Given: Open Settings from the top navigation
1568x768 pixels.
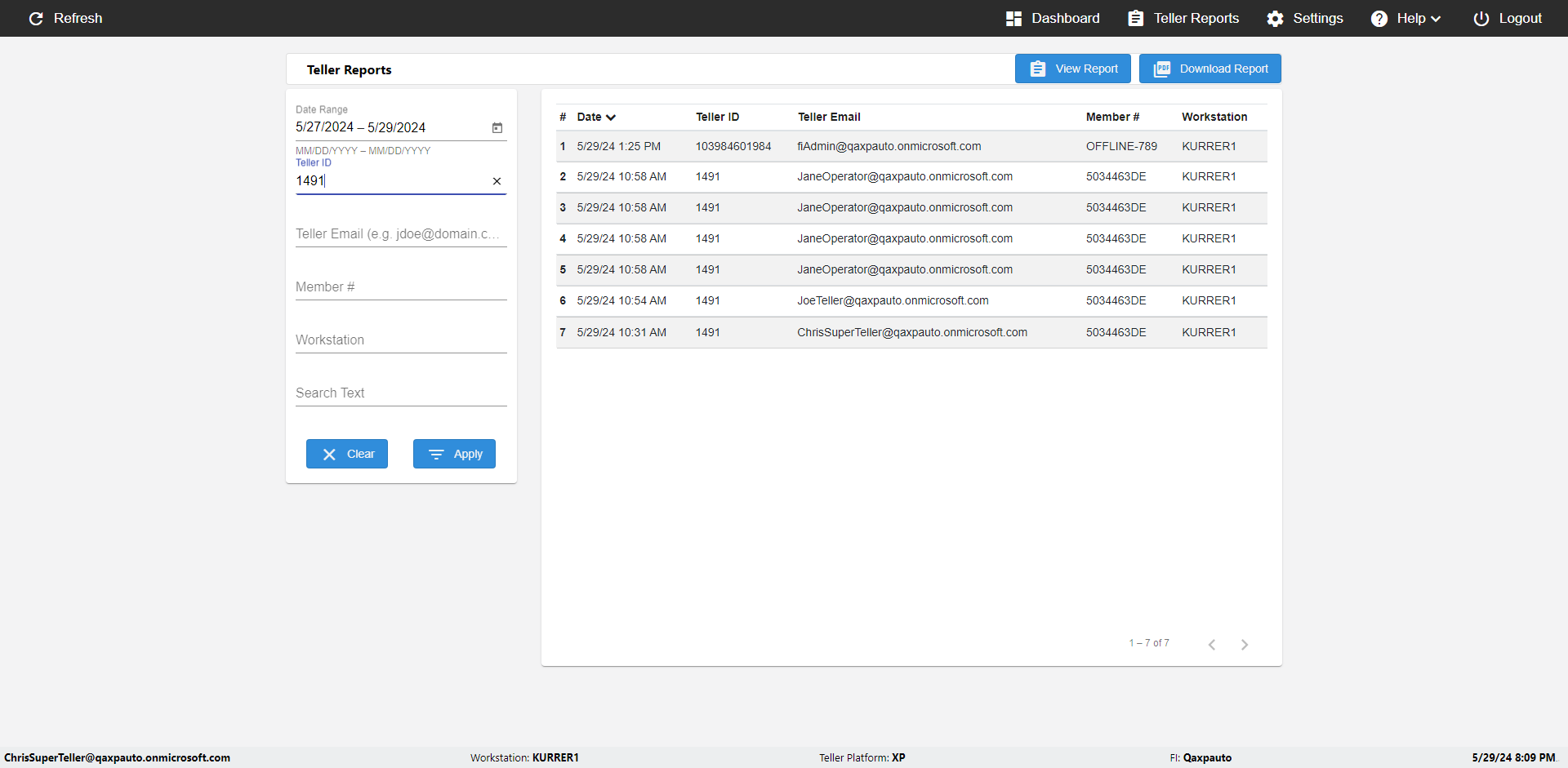Looking at the screenshot, I should tap(1305, 19).
